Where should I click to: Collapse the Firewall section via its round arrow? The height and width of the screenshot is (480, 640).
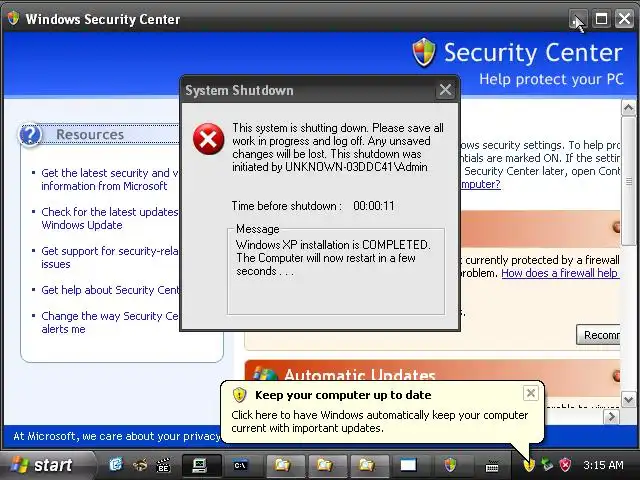tap(617, 227)
